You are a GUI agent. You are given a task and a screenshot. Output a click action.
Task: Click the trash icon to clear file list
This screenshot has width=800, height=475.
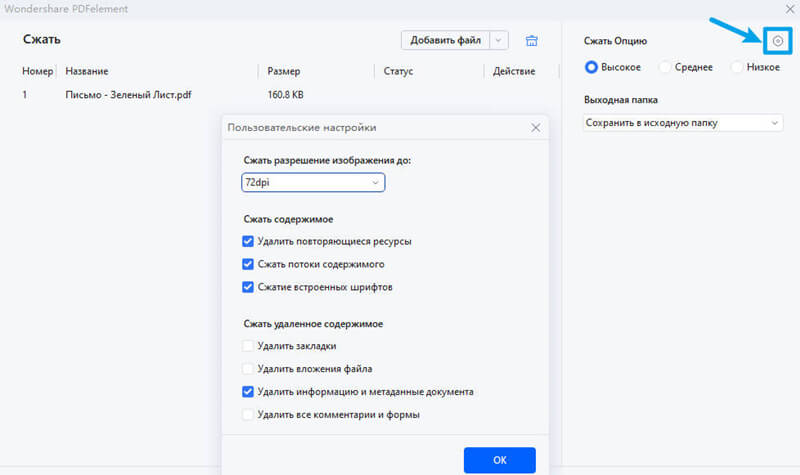coord(532,41)
